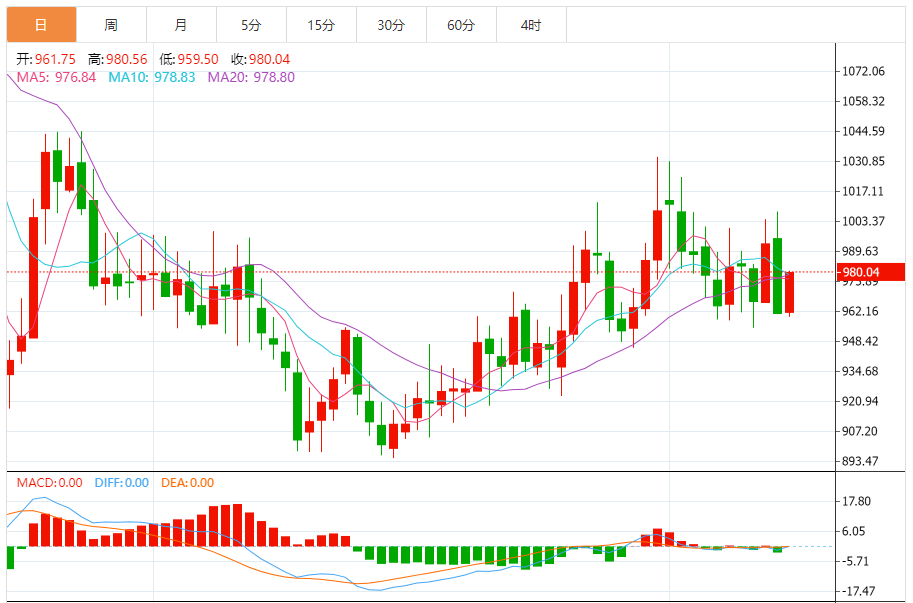
Task: Open the 60分 interval tab
Action: [x=461, y=25]
